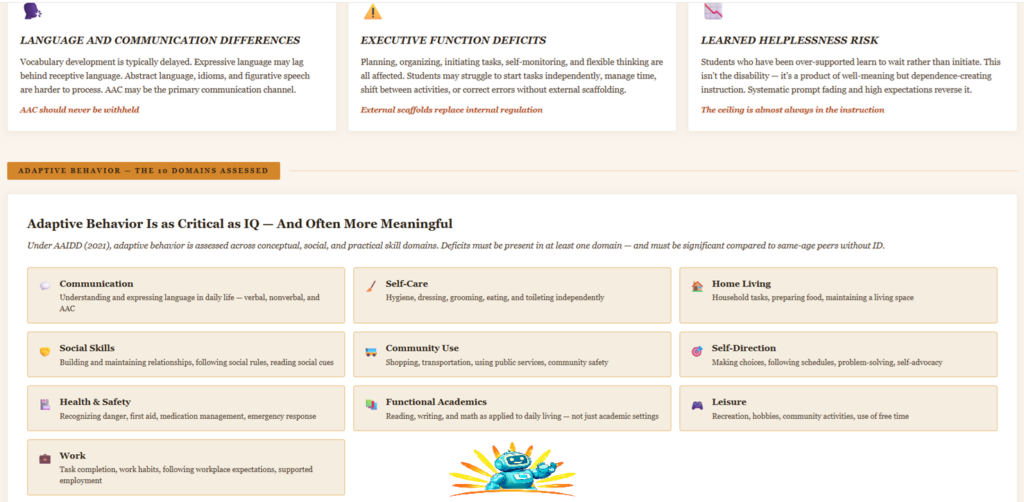Click 'Vocabulary development is typically delayed' paragraph

click(x=165, y=76)
